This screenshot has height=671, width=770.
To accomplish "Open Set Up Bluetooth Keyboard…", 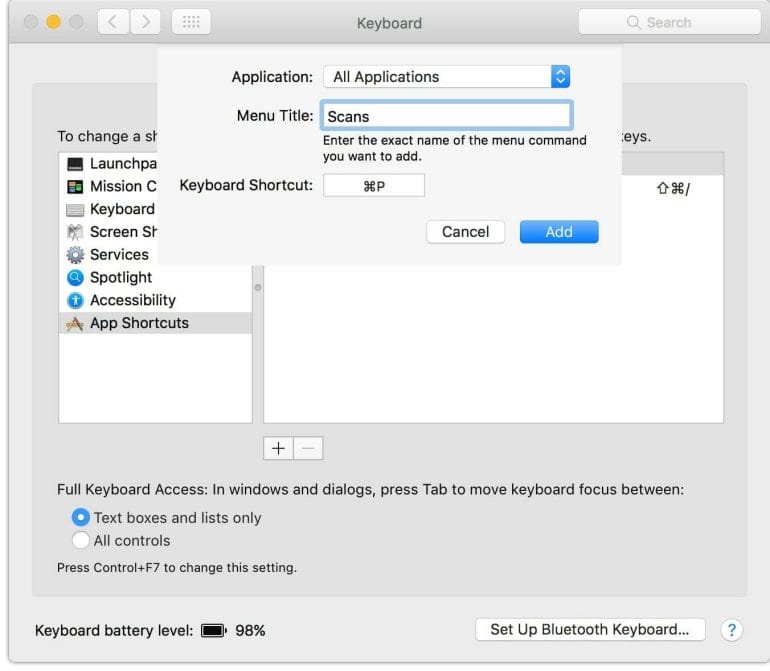I will tap(590, 630).
